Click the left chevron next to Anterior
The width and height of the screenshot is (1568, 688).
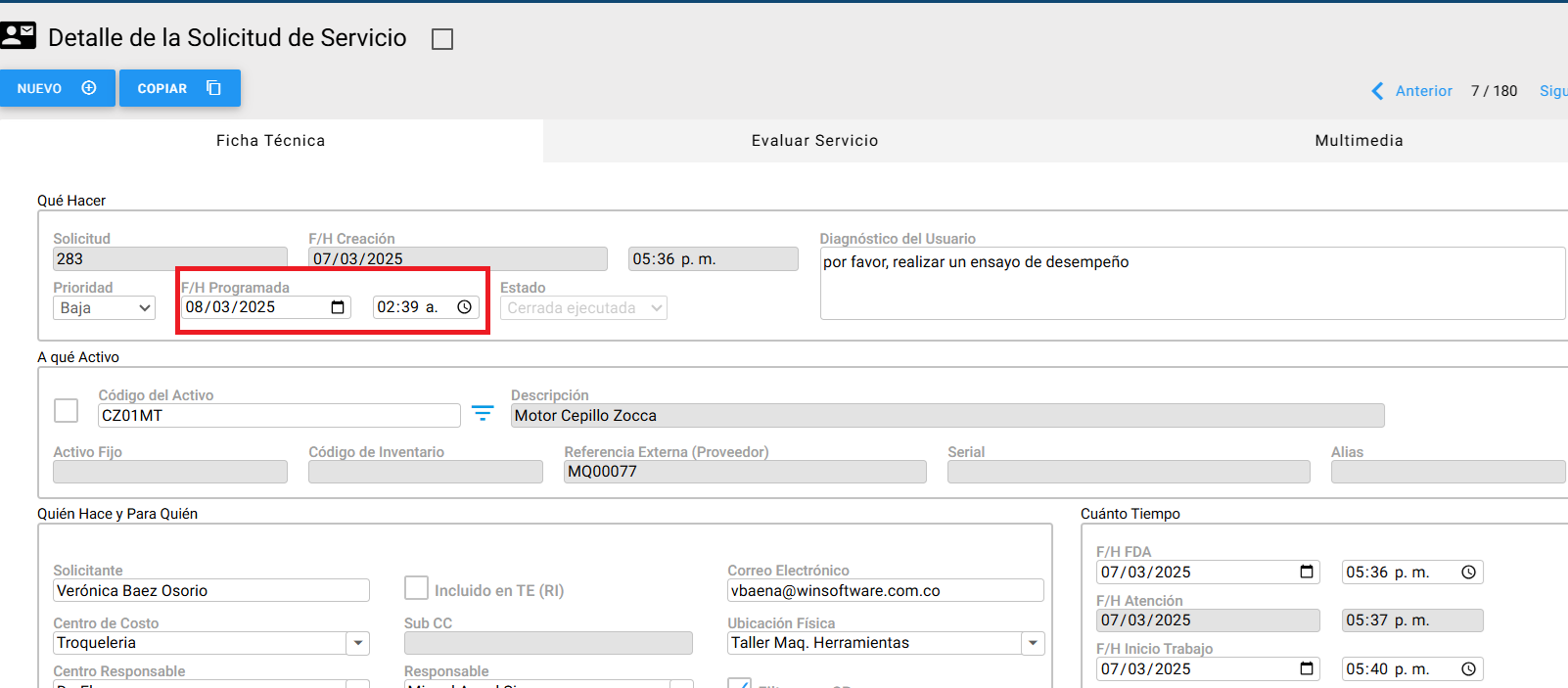1378,91
